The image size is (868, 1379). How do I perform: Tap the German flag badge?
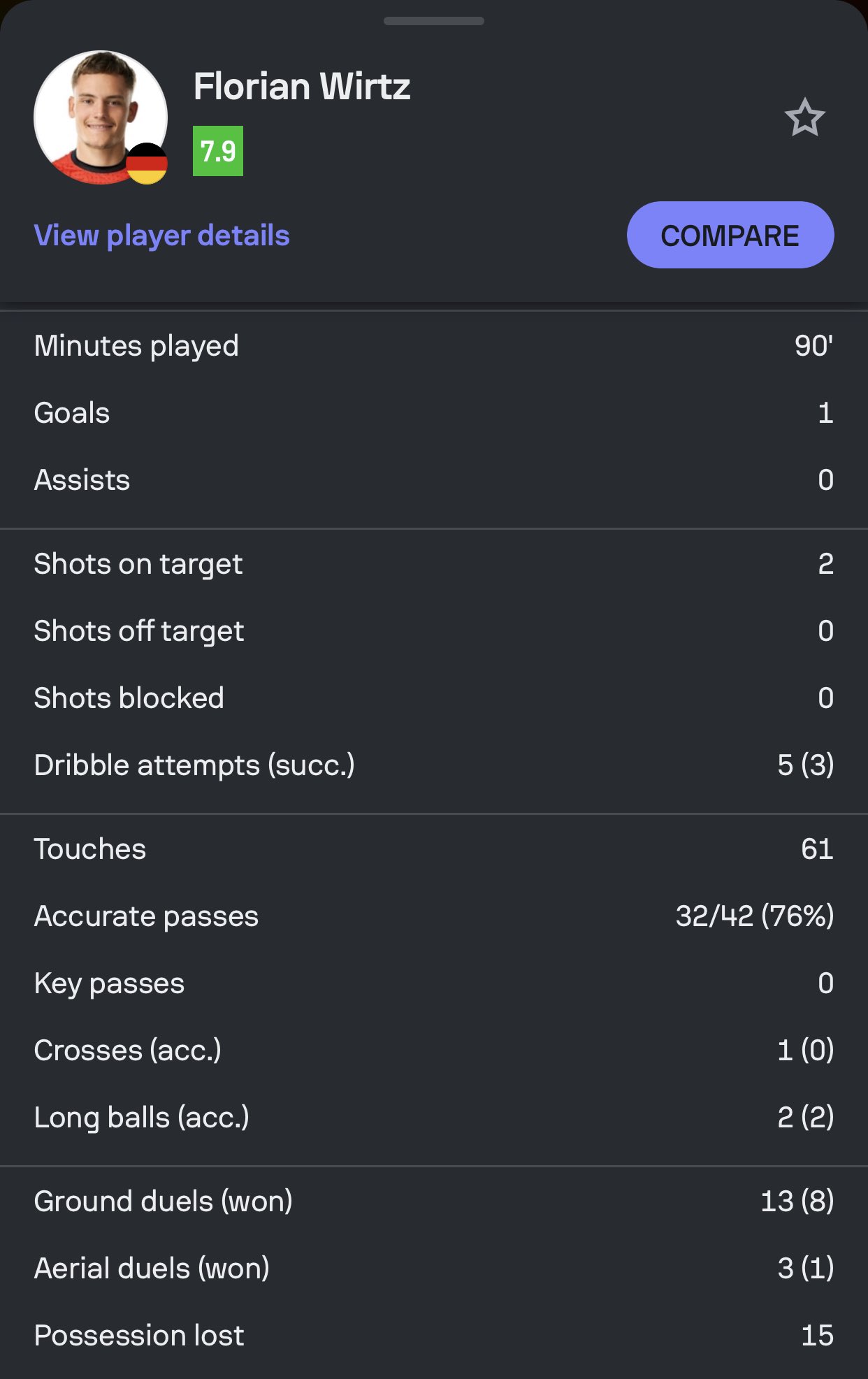click(x=147, y=164)
